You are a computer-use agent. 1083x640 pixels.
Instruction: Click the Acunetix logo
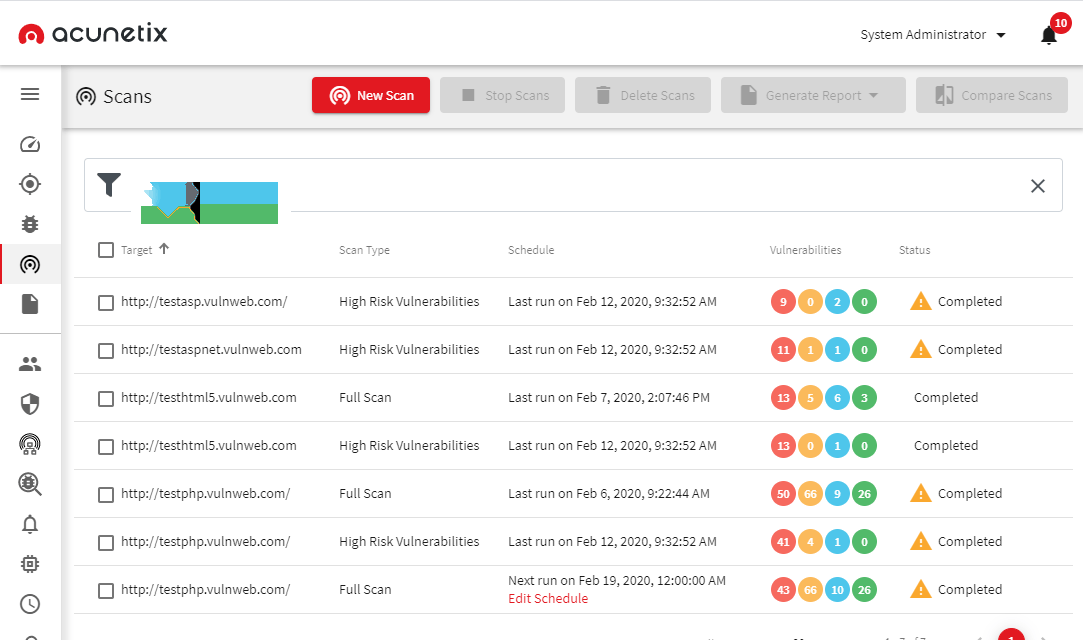[93, 33]
